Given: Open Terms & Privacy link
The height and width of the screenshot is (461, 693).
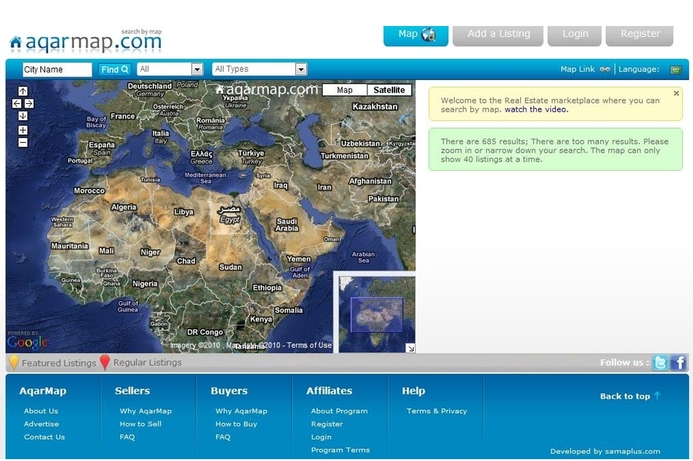Looking at the screenshot, I should (x=437, y=411).
